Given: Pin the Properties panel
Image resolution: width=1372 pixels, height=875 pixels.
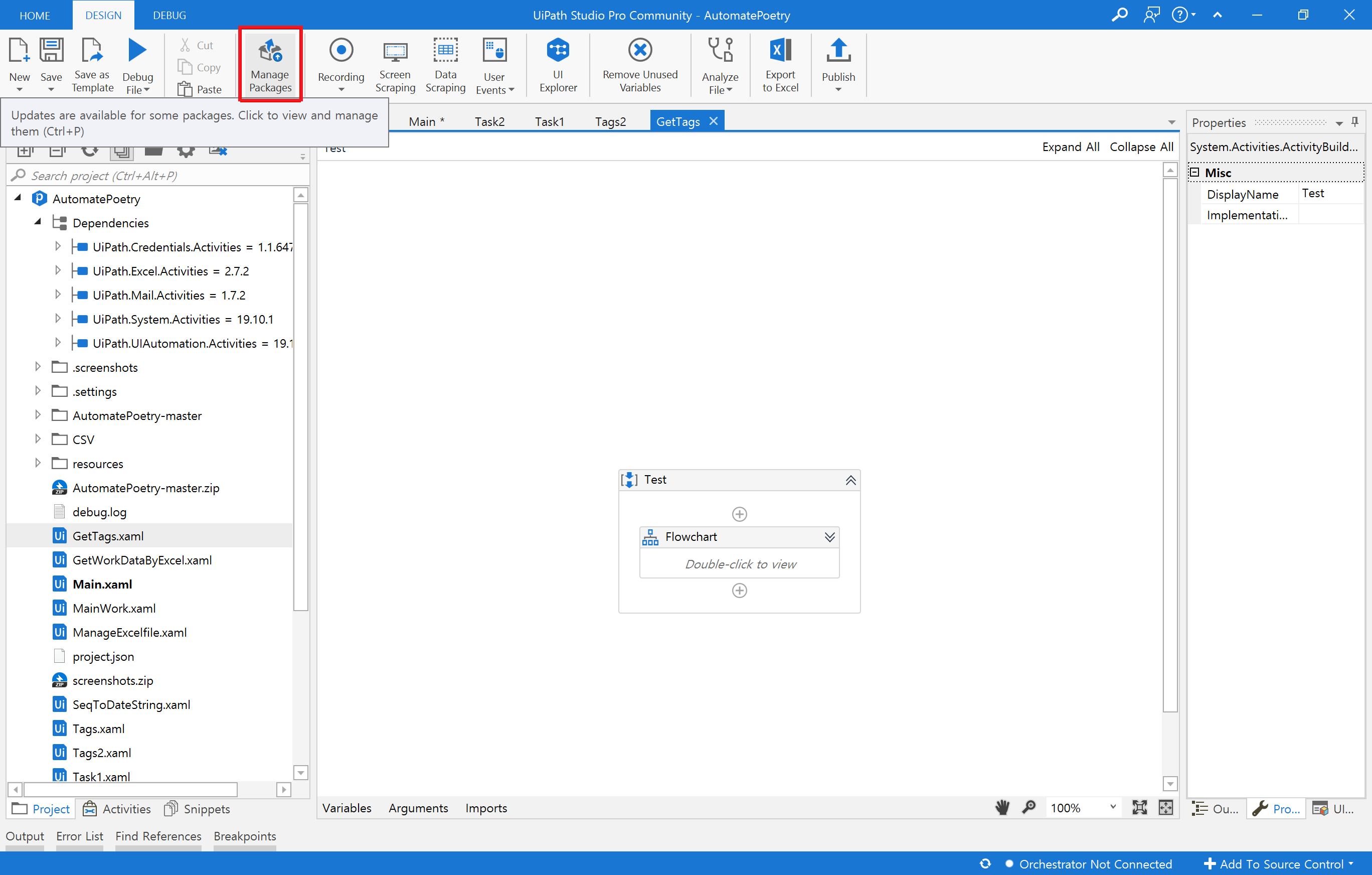Looking at the screenshot, I should [x=1355, y=122].
